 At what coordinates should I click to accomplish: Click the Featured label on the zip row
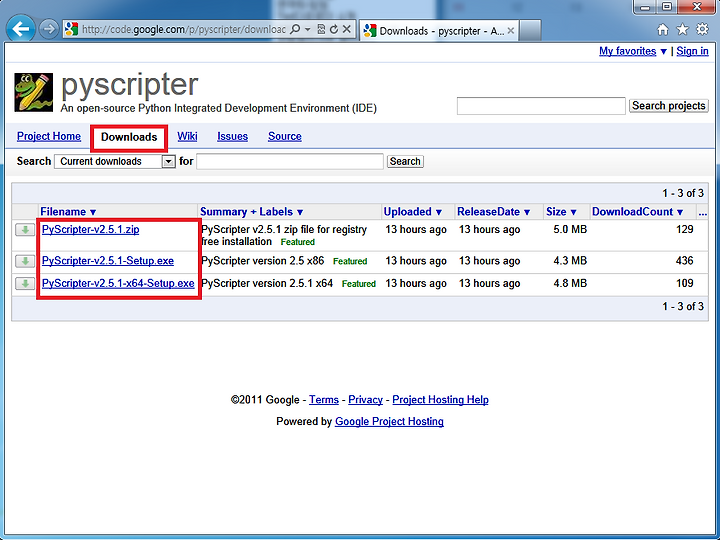click(298, 242)
